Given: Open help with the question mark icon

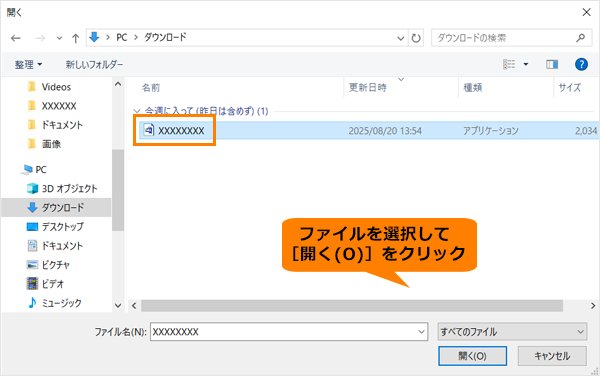Looking at the screenshot, I should point(581,64).
